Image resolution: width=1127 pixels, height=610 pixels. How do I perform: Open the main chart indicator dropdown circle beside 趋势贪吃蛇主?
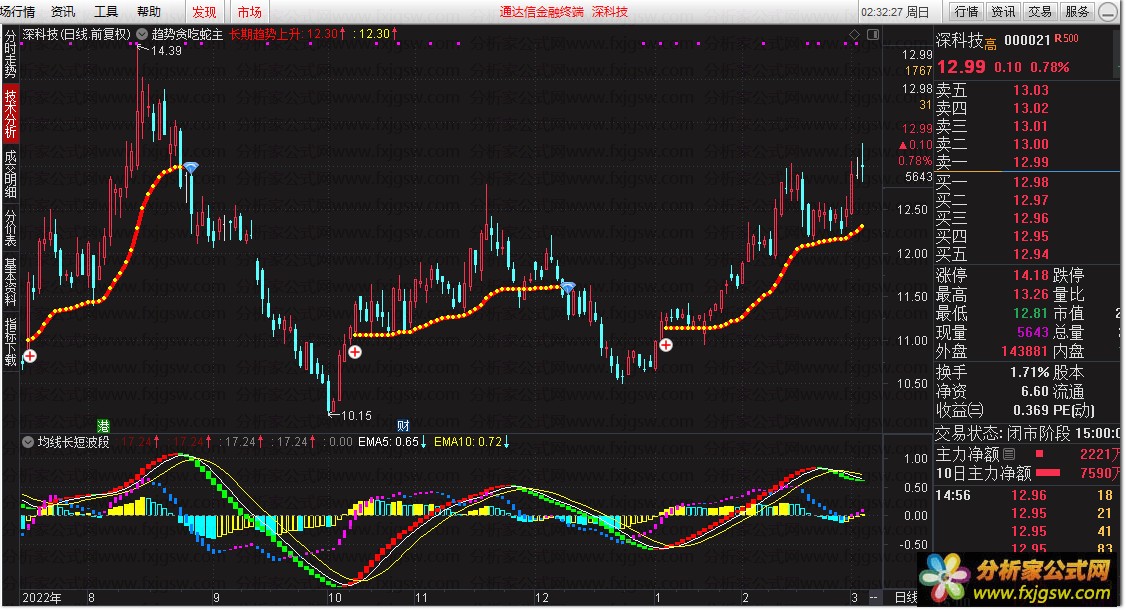point(142,34)
